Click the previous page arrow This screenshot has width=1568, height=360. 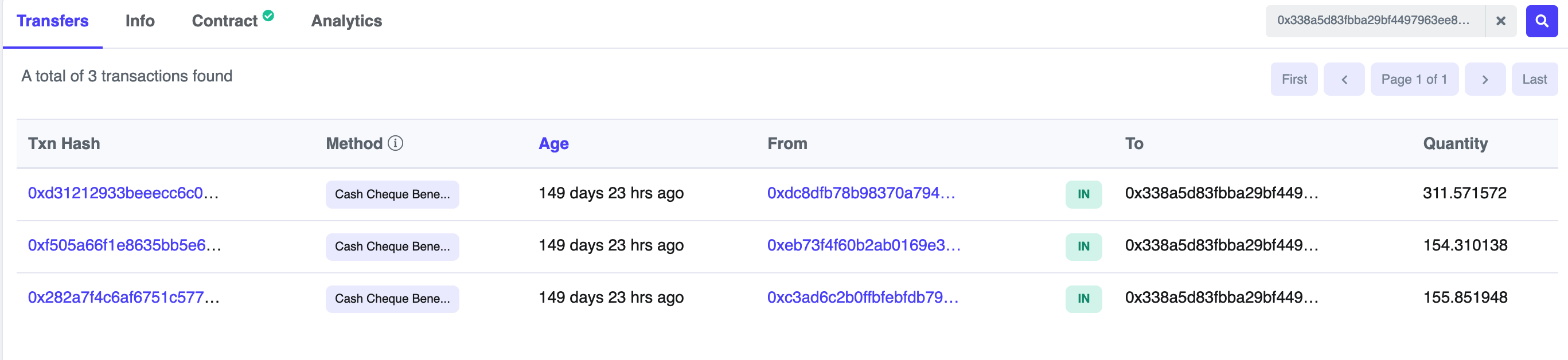1344,79
